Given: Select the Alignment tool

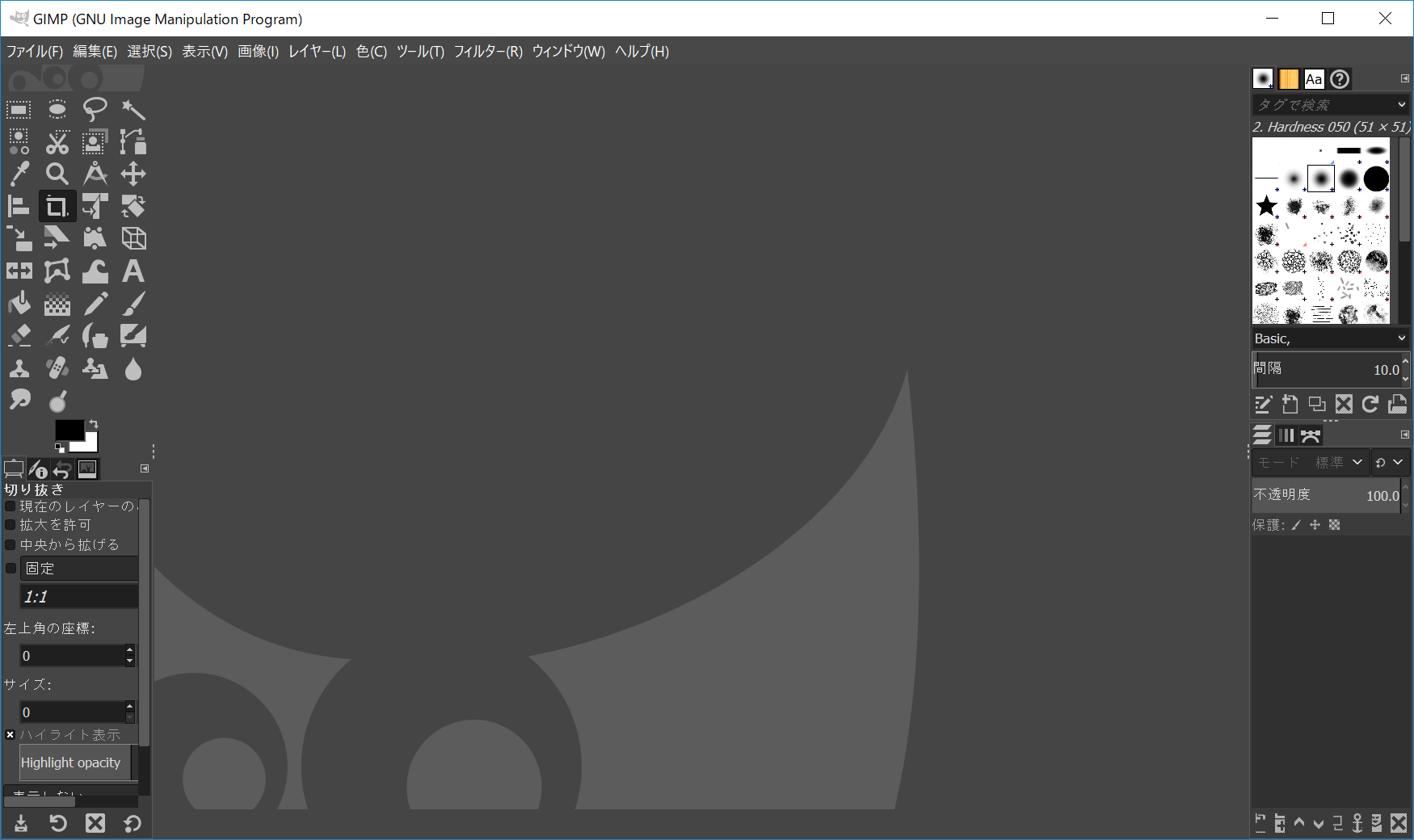Looking at the screenshot, I should tap(19, 207).
